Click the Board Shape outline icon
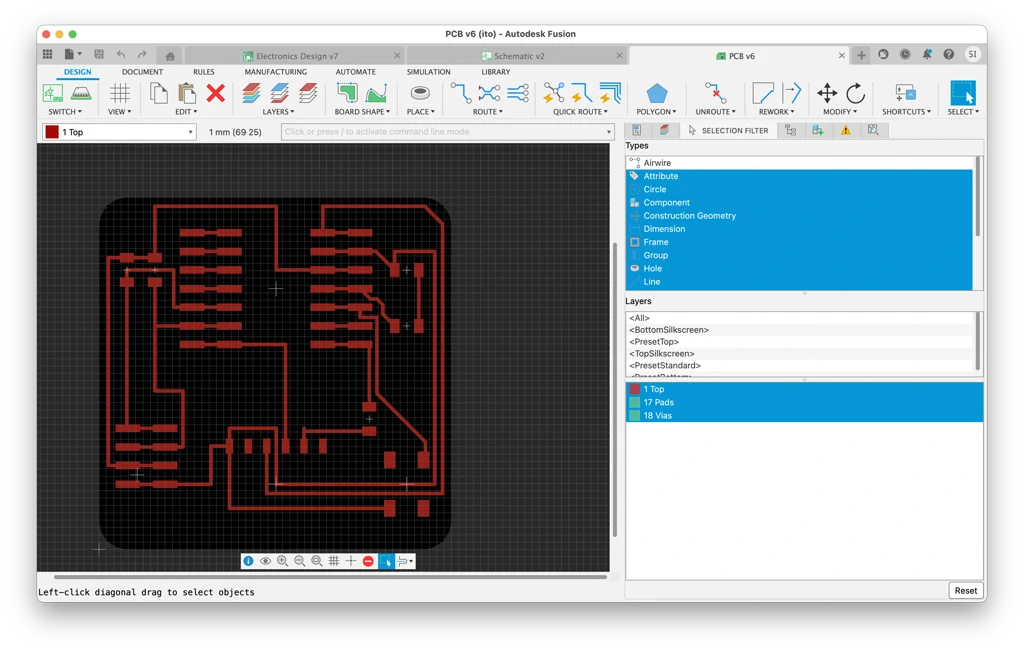Viewport: 1024px width, 651px height. (347, 93)
